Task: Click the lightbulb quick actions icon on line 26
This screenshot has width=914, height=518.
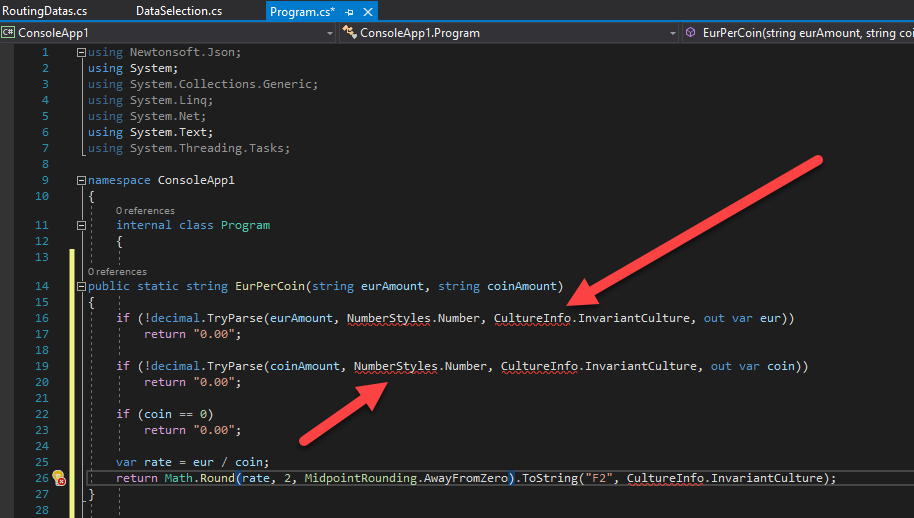Action: [x=59, y=478]
